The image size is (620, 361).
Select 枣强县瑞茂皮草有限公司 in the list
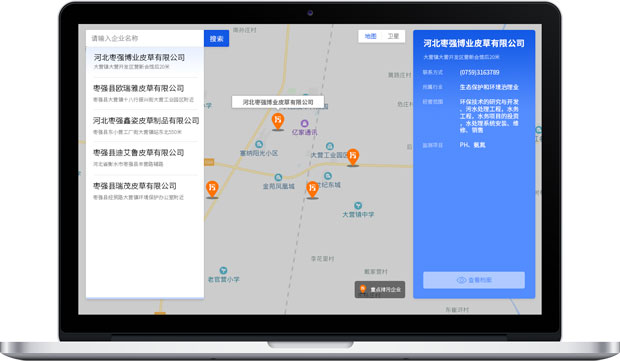tap(145, 191)
